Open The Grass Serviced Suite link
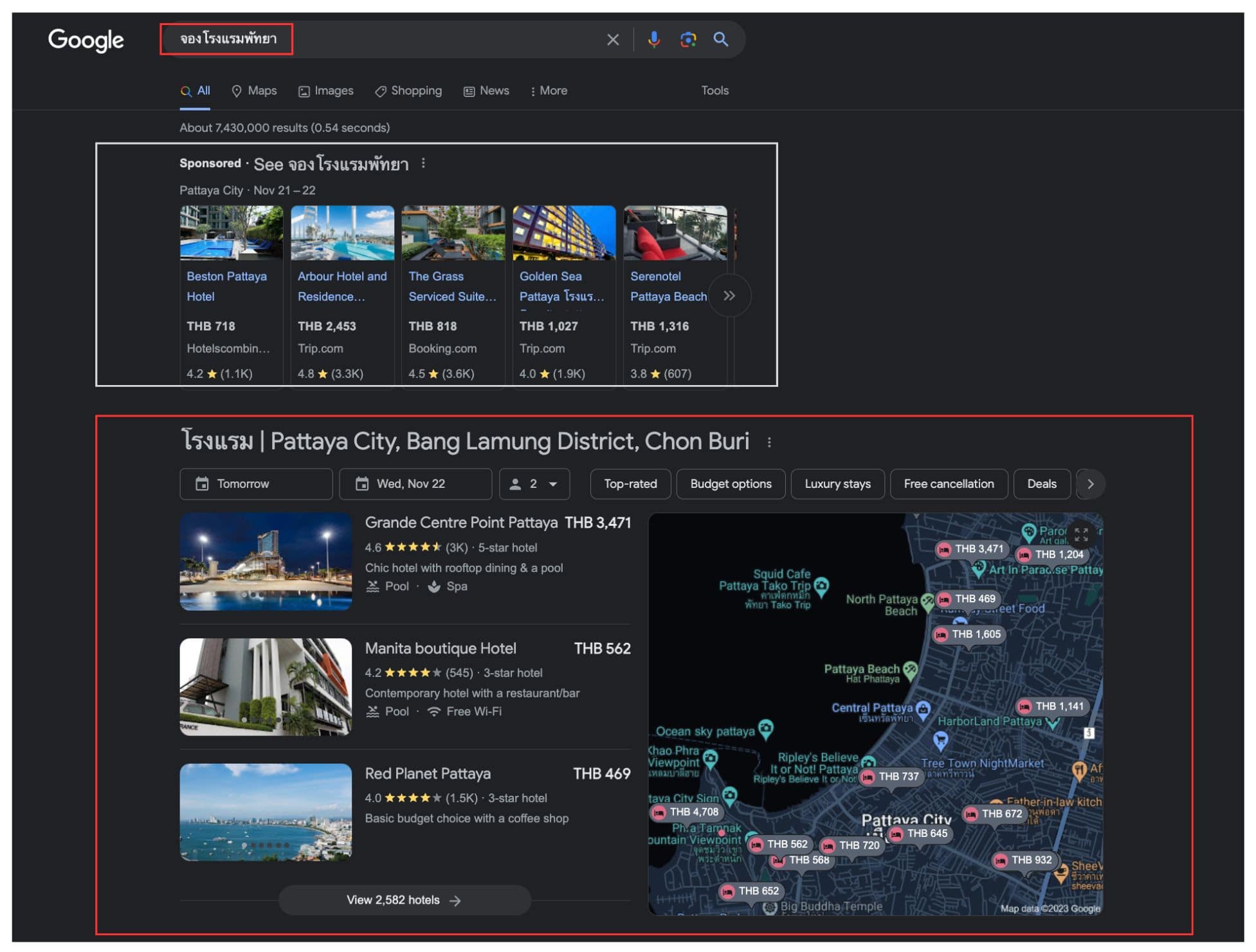Image resolution: width=1256 pixels, height=952 pixels. coord(452,287)
